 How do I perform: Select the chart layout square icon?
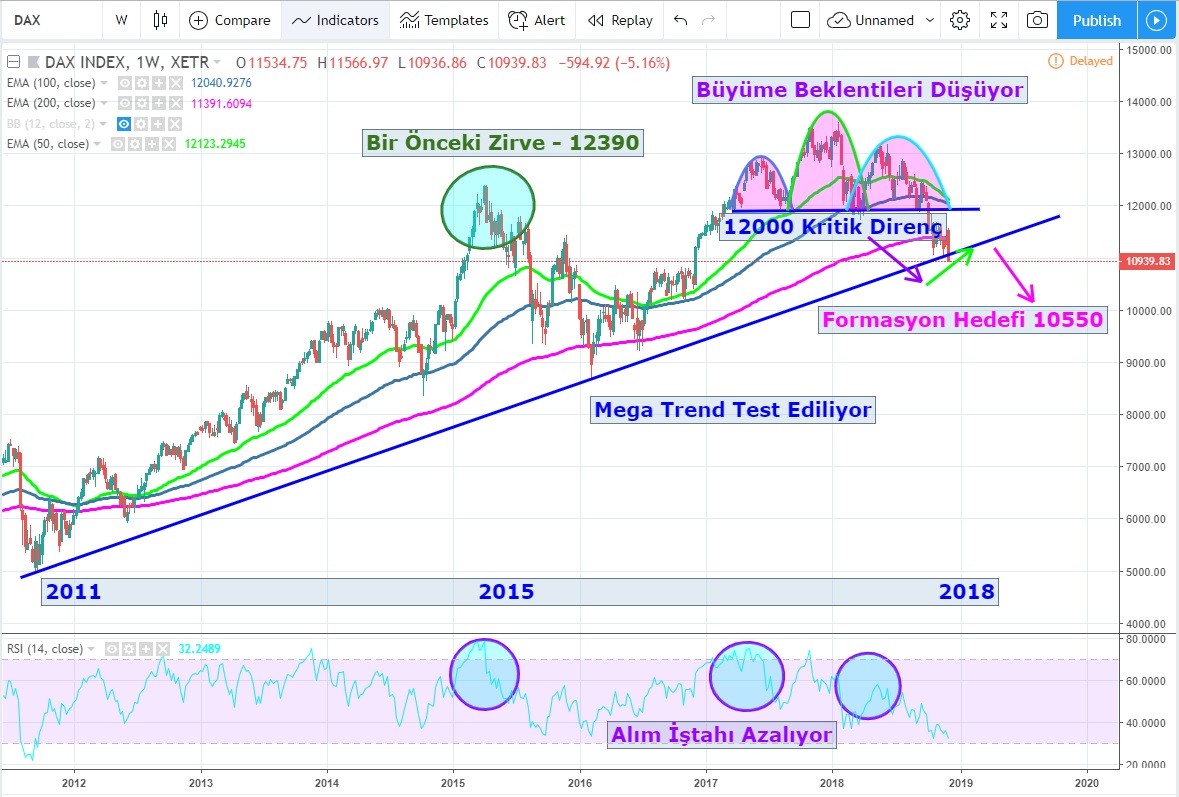[x=799, y=20]
